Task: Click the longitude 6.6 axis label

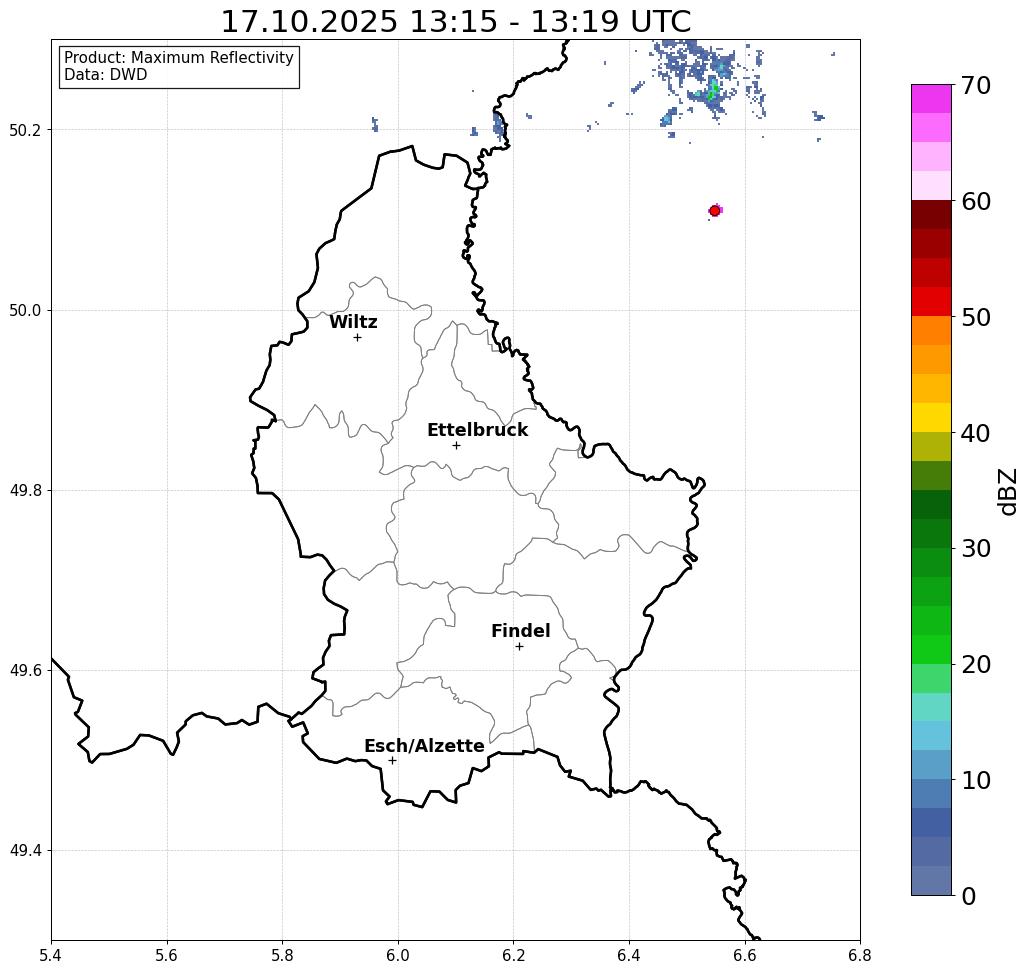Action: point(745,956)
